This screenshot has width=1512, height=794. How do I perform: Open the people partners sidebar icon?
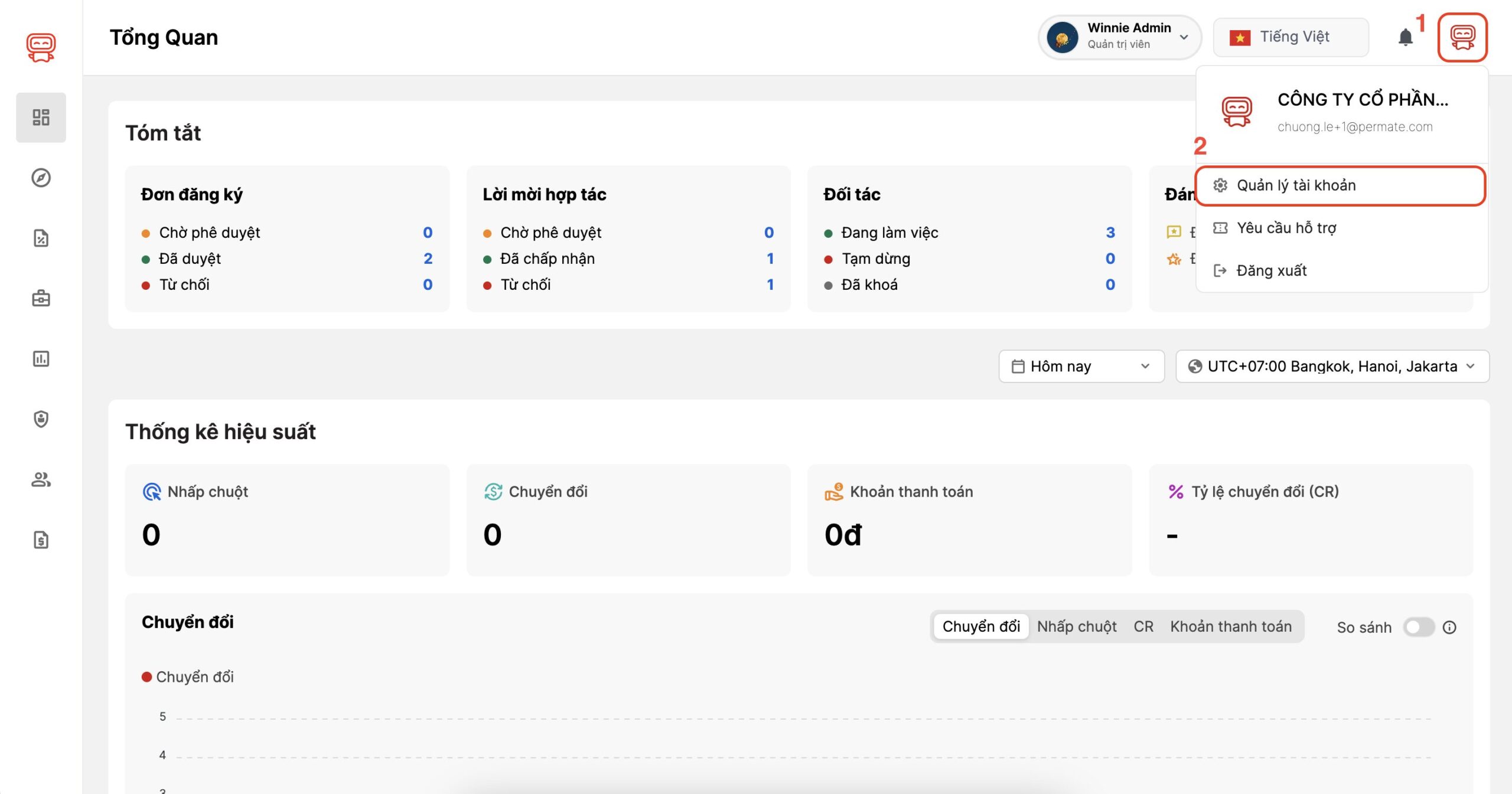pyautogui.click(x=41, y=479)
